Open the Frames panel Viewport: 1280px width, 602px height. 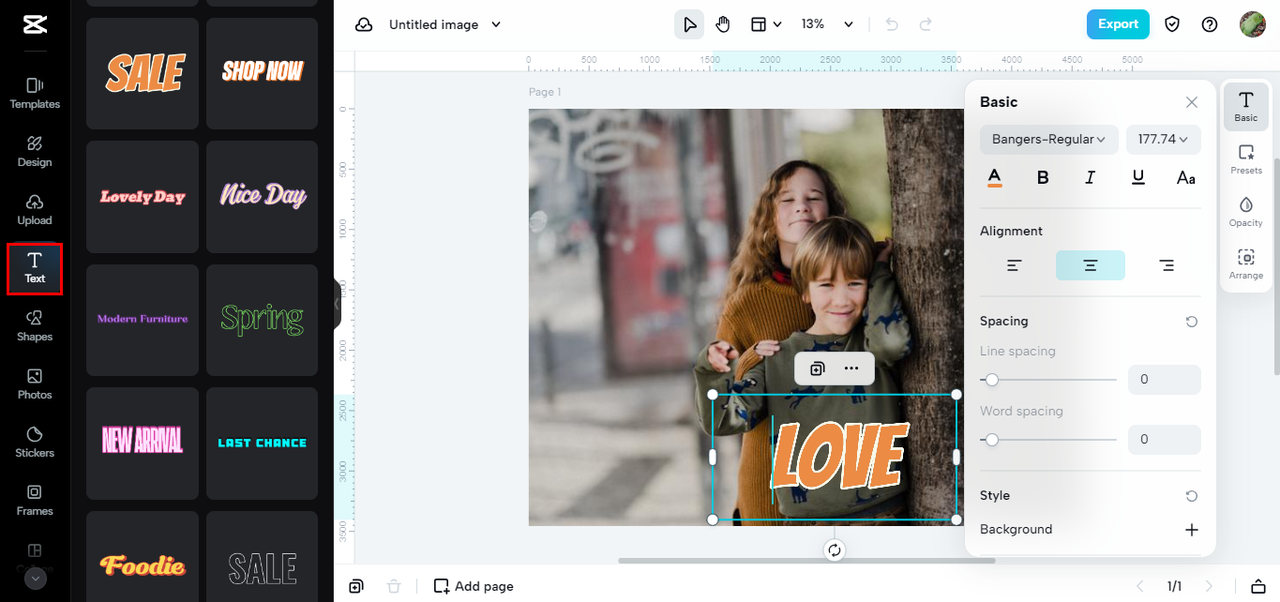tap(35, 499)
